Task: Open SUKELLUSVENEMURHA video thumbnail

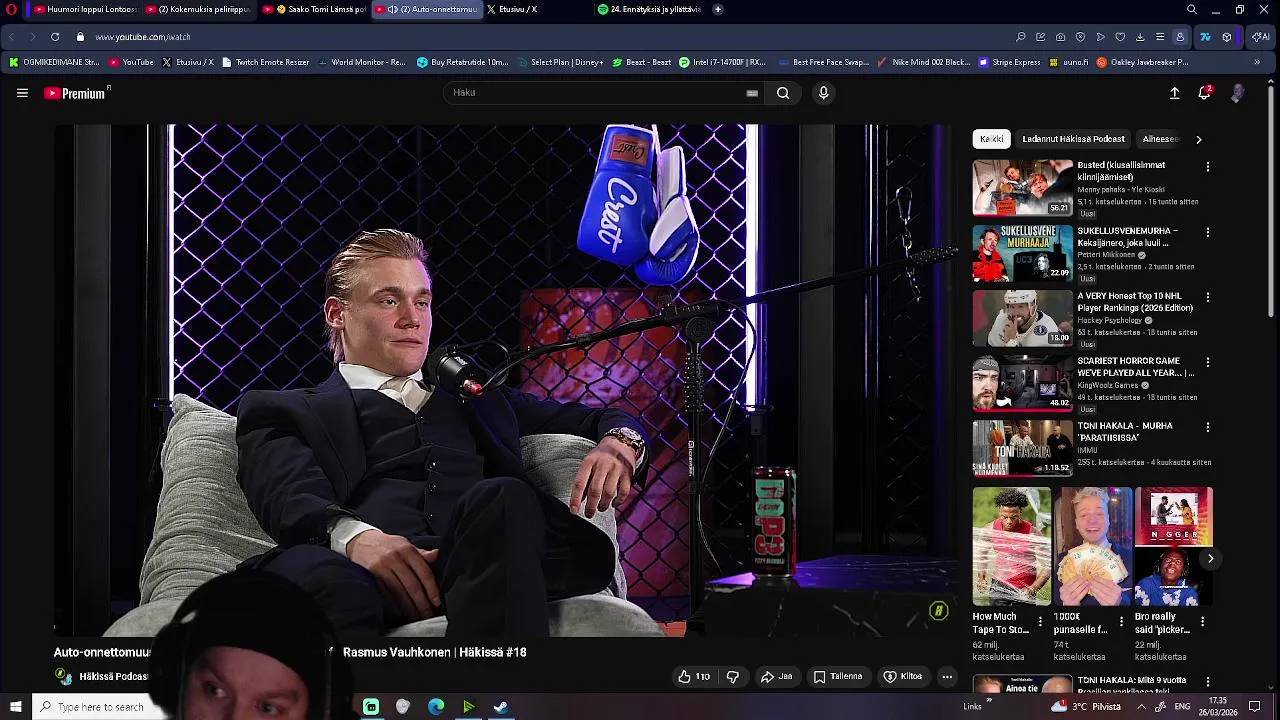Action: 1022,253
